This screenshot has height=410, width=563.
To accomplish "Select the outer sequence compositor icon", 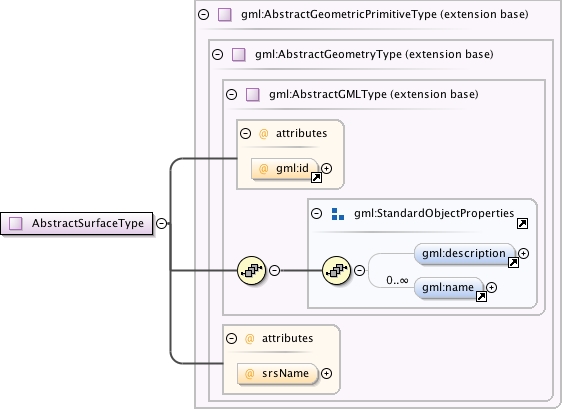I will pyautogui.click(x=251, y=270).
